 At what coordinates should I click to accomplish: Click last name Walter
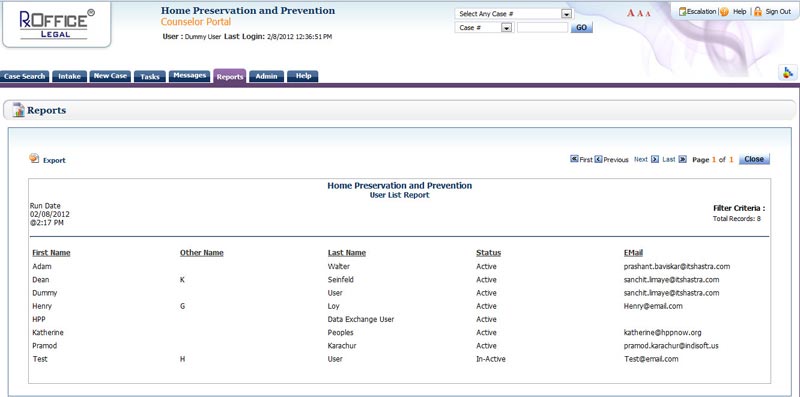339,266
